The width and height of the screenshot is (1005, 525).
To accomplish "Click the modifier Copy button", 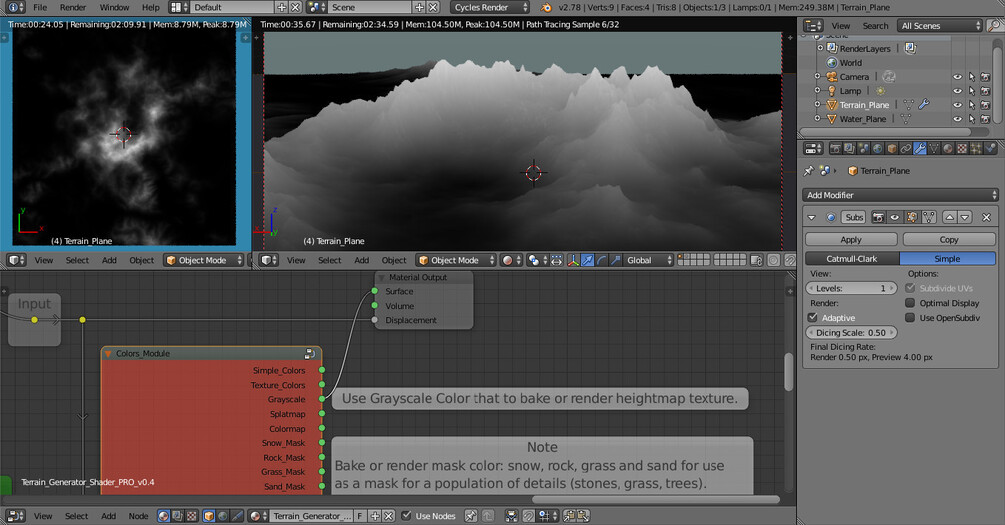I will 949,239.
